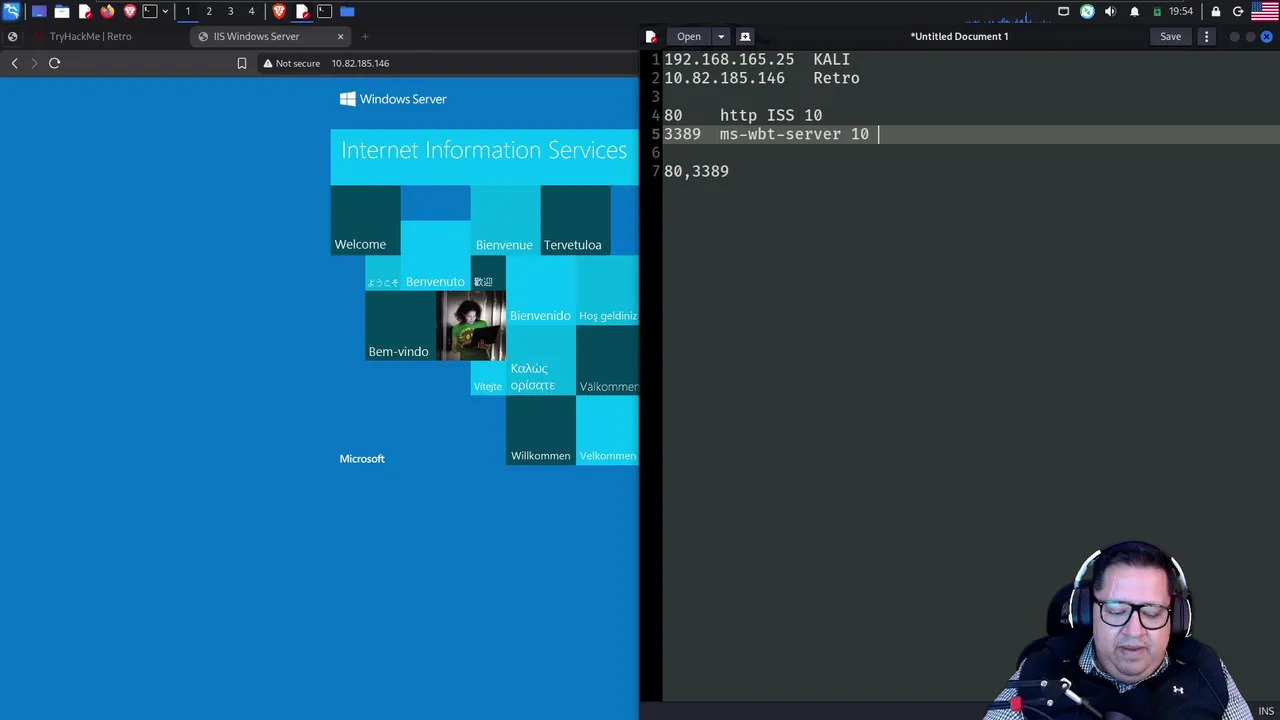The image size is (1280, 720).
Task: Click the Willkommen tile
Action: click(x=540, y=430)
